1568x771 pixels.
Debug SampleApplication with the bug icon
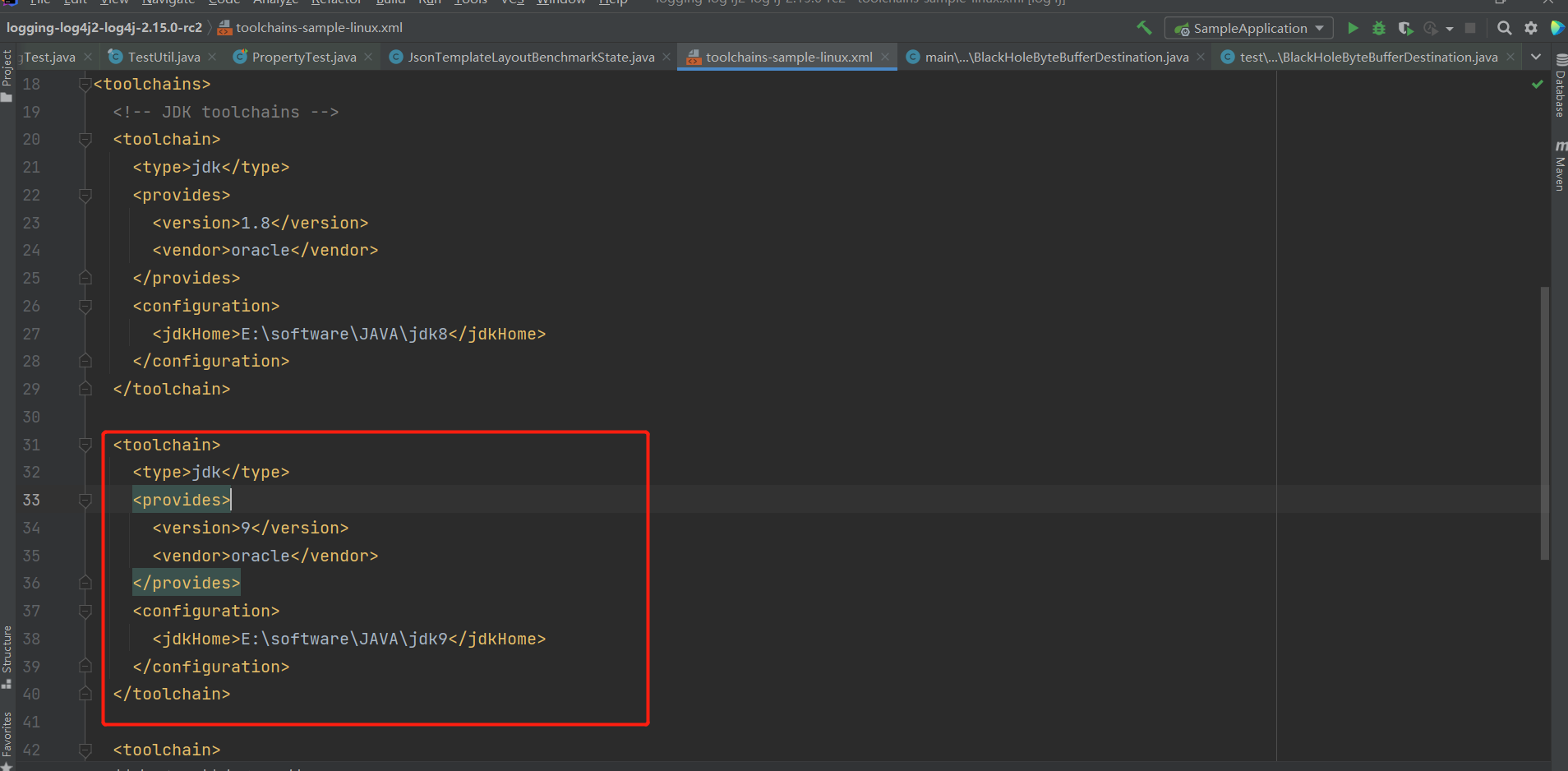(1379, 28)
